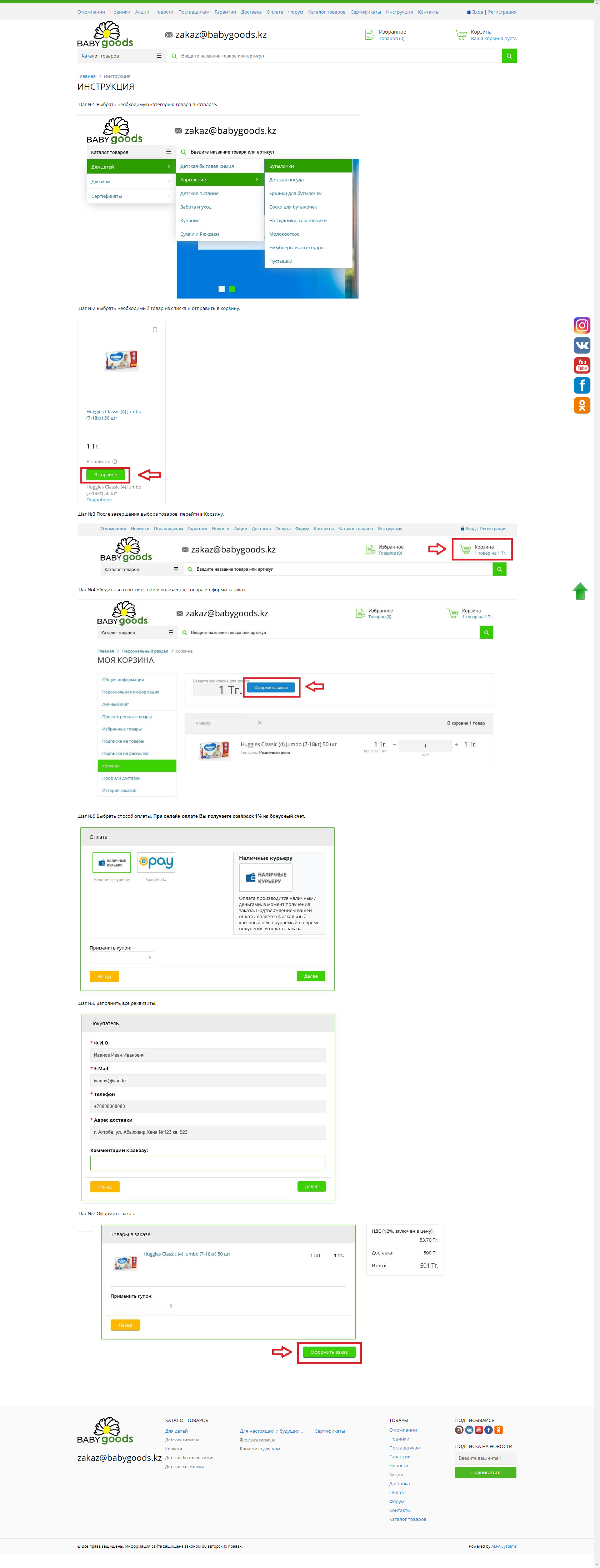The height and width of the screenshot is (1568, 600).
Task: Click the footer e-mail subscription field
Action: (x=485, y=1458)
